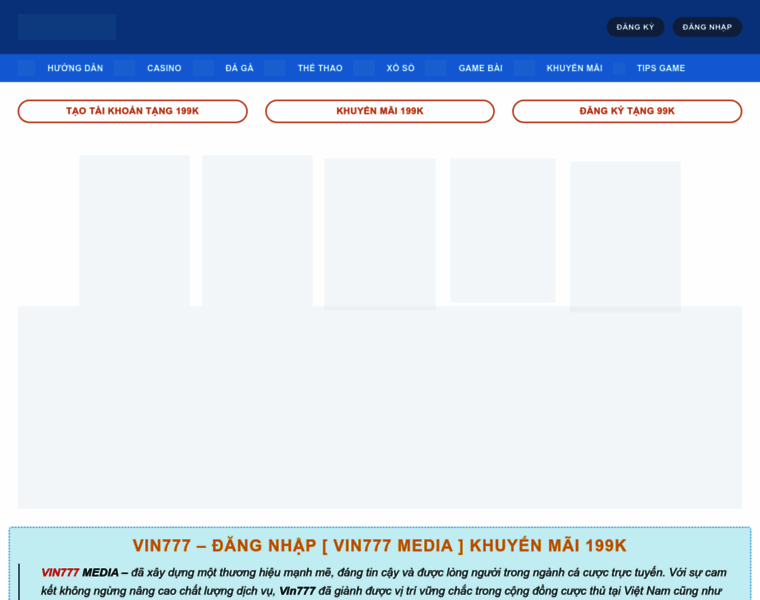Choose the XỔ SỐ menu item
This screenshot has height=600, width=760.
tap(400, 68)
